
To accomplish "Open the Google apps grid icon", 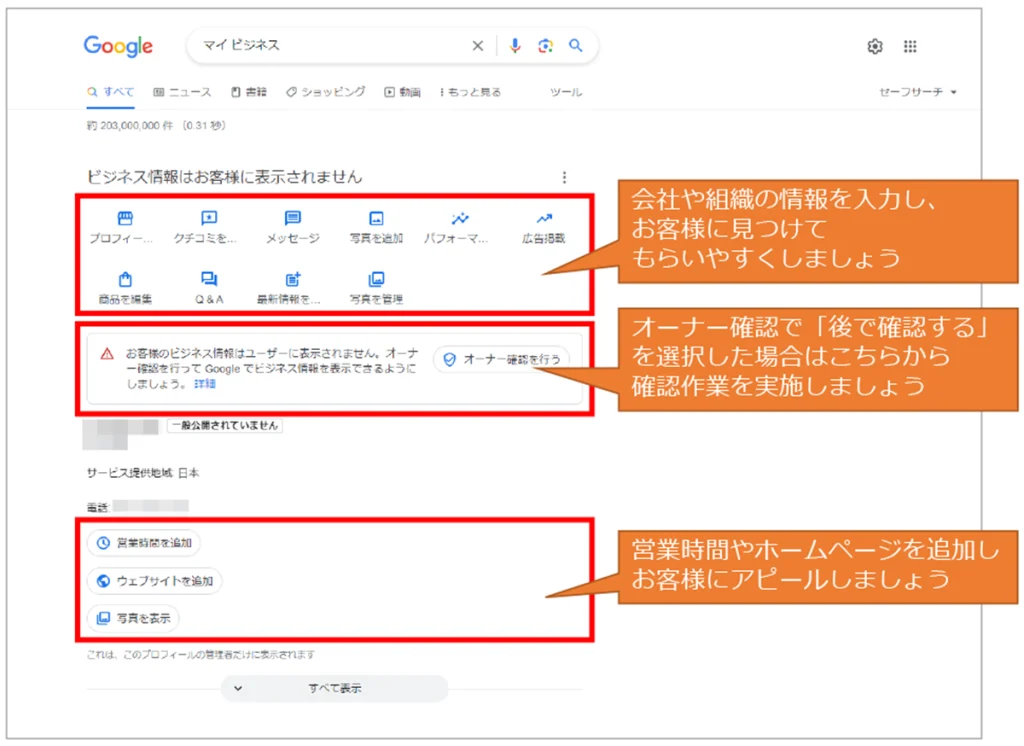I will pyautogui.click(x=910, y=46).
